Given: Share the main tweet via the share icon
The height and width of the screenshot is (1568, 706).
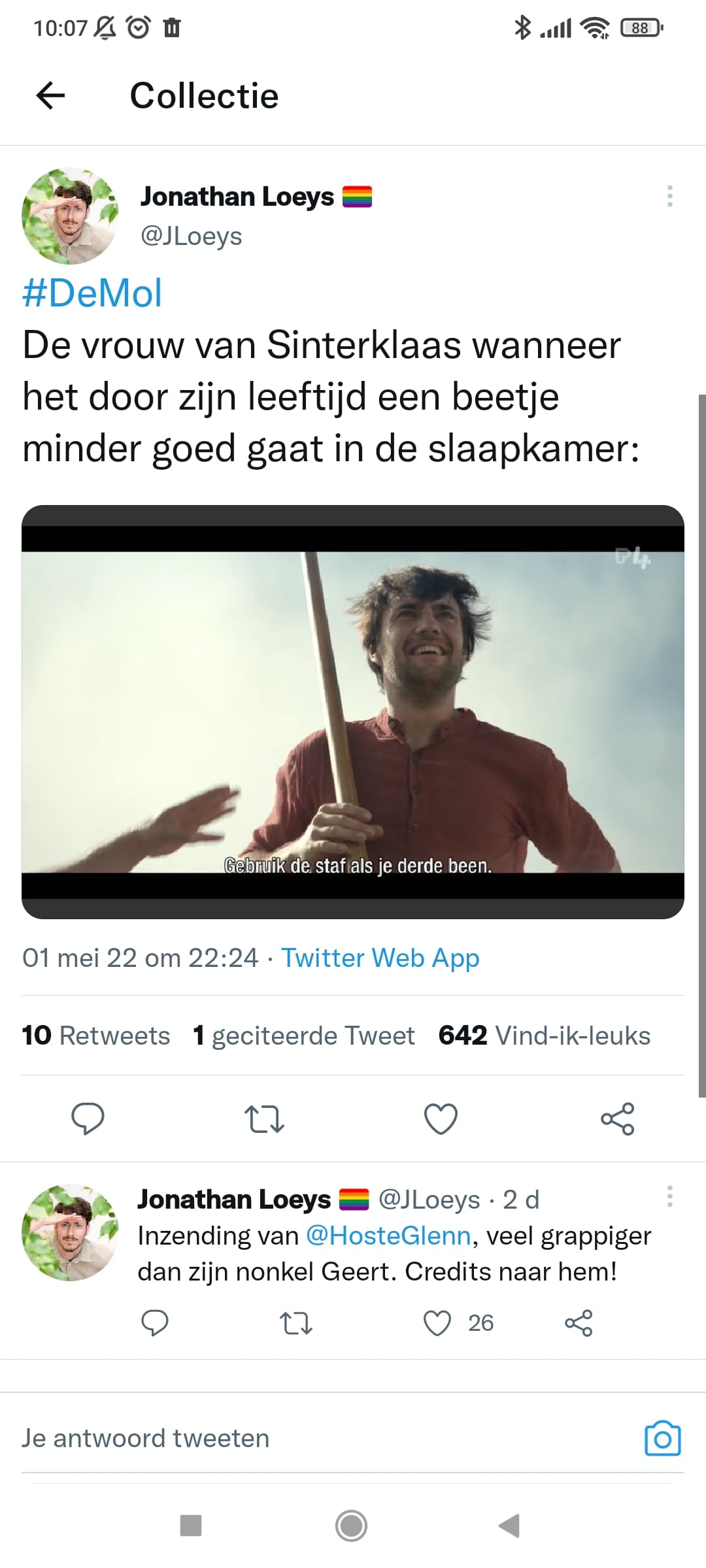Looking at the screenshot, I should (x=618, y=1119).
